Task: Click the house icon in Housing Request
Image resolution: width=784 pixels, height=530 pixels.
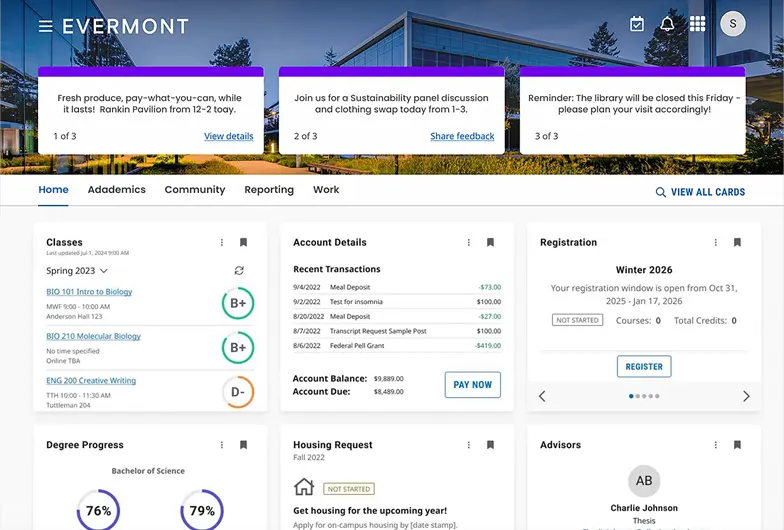Action: [304, 486]
